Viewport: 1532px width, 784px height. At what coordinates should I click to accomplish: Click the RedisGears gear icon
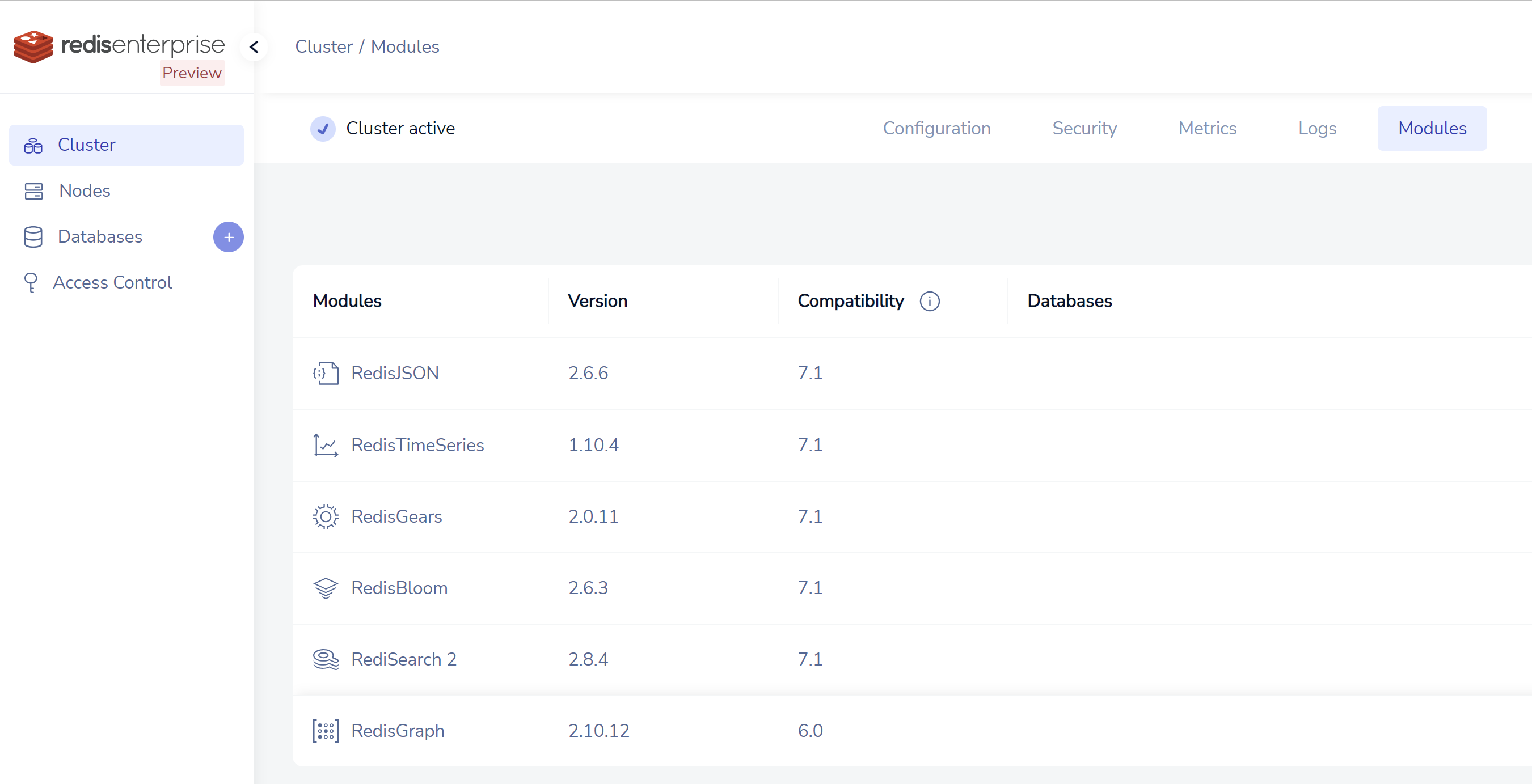click(x=326, y=516)
